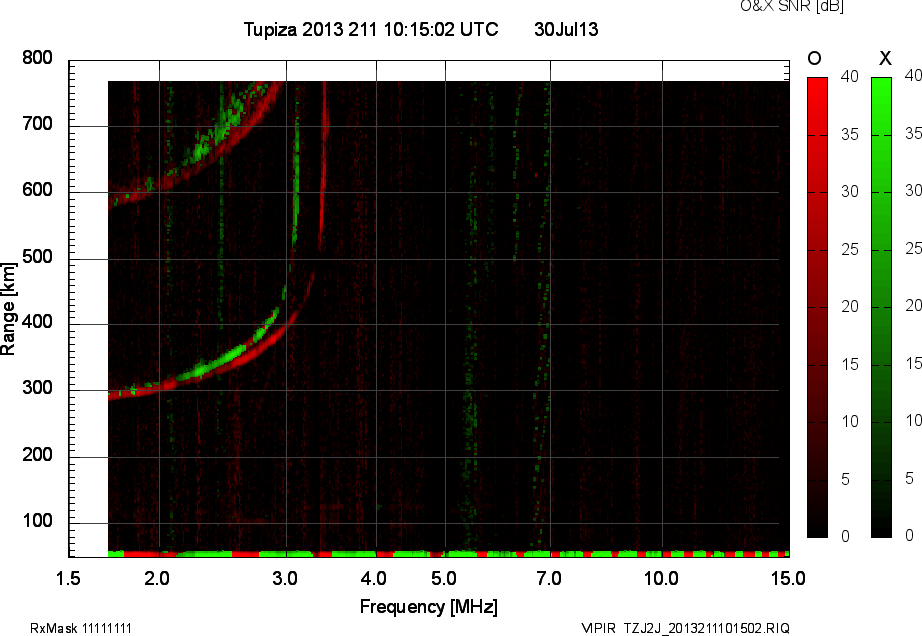Click the "O&X SNR [dB]" legend heading
The width and height of the screenshot is (922, 636).
tap(777, 7)
